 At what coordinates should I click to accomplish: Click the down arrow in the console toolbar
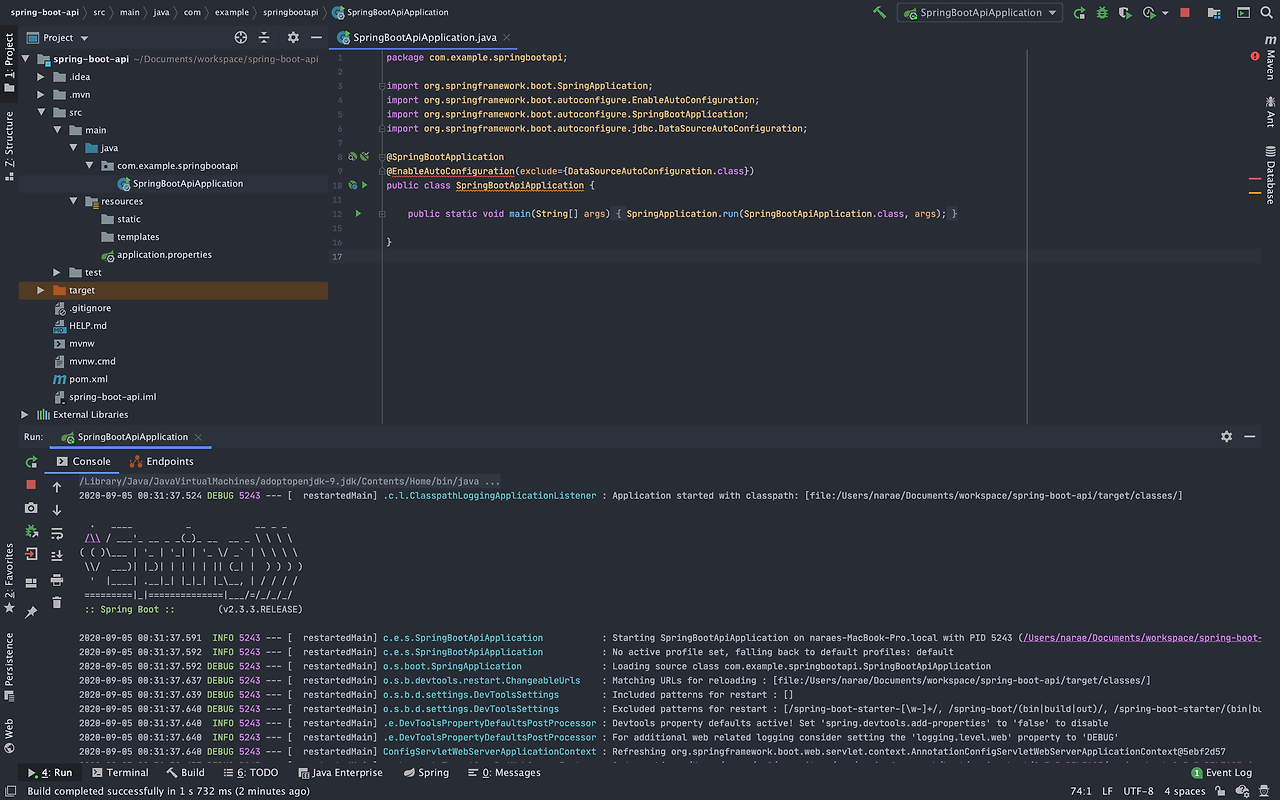pyautogui.click(x=57, y=510)
